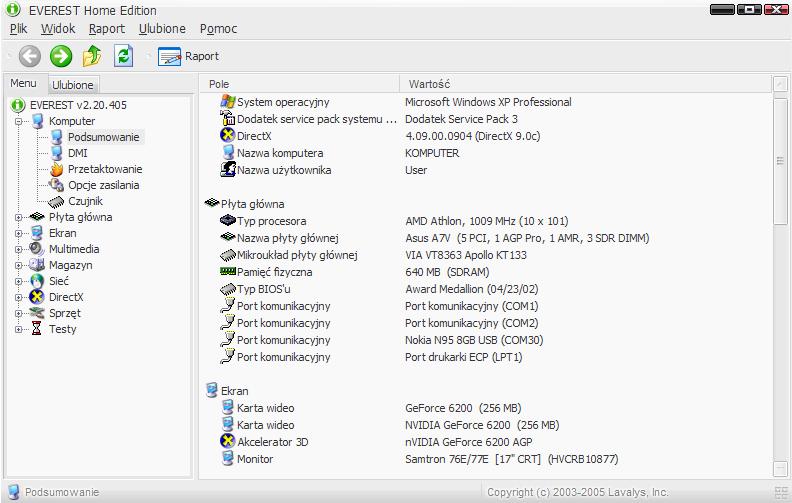This screenshot has height=503, width=792.
Task: Switch to the Ulubione sidebar tab
Action: click(x=73, y=85)
